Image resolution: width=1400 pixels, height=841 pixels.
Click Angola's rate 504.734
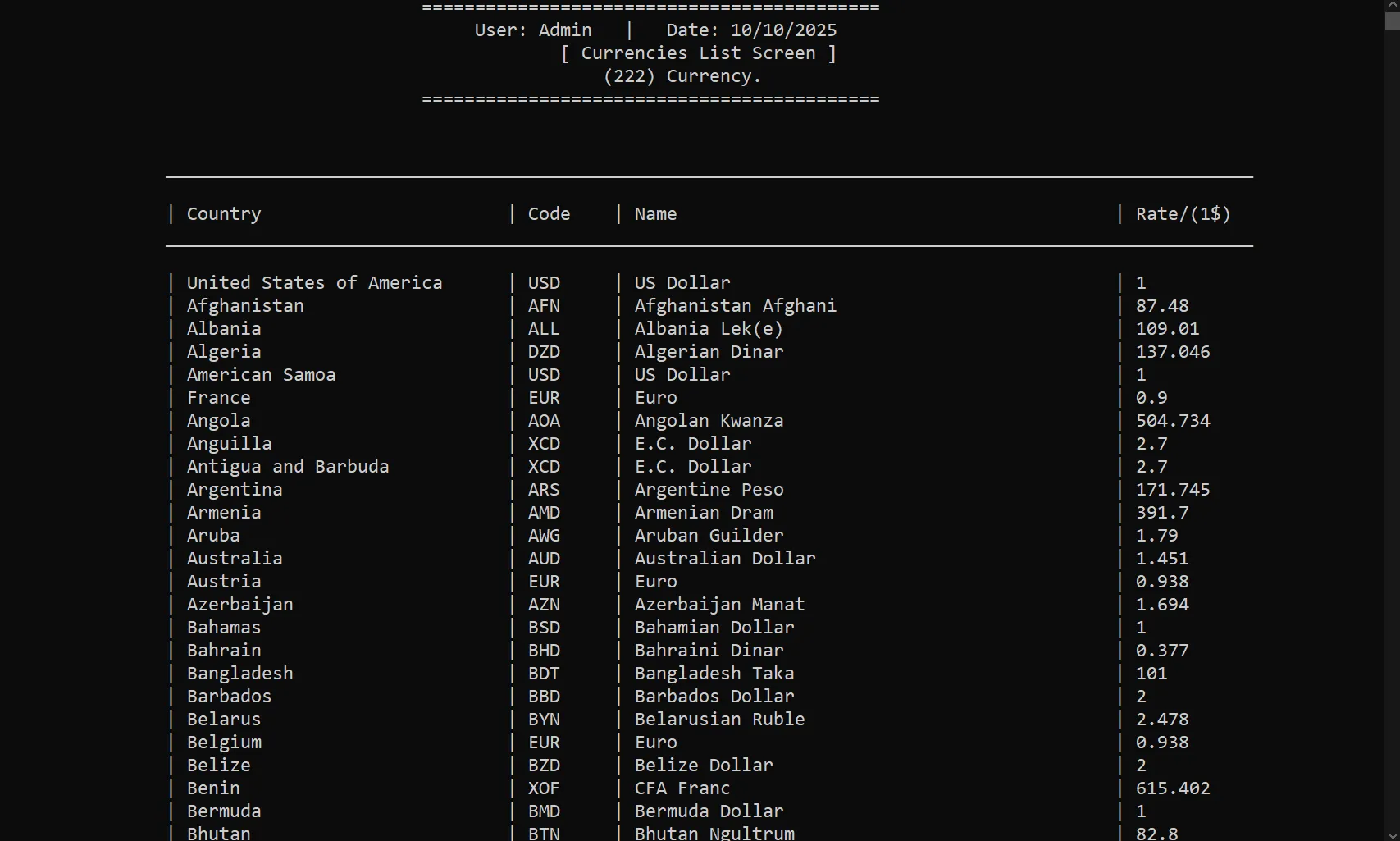(x=1173, y=421)
